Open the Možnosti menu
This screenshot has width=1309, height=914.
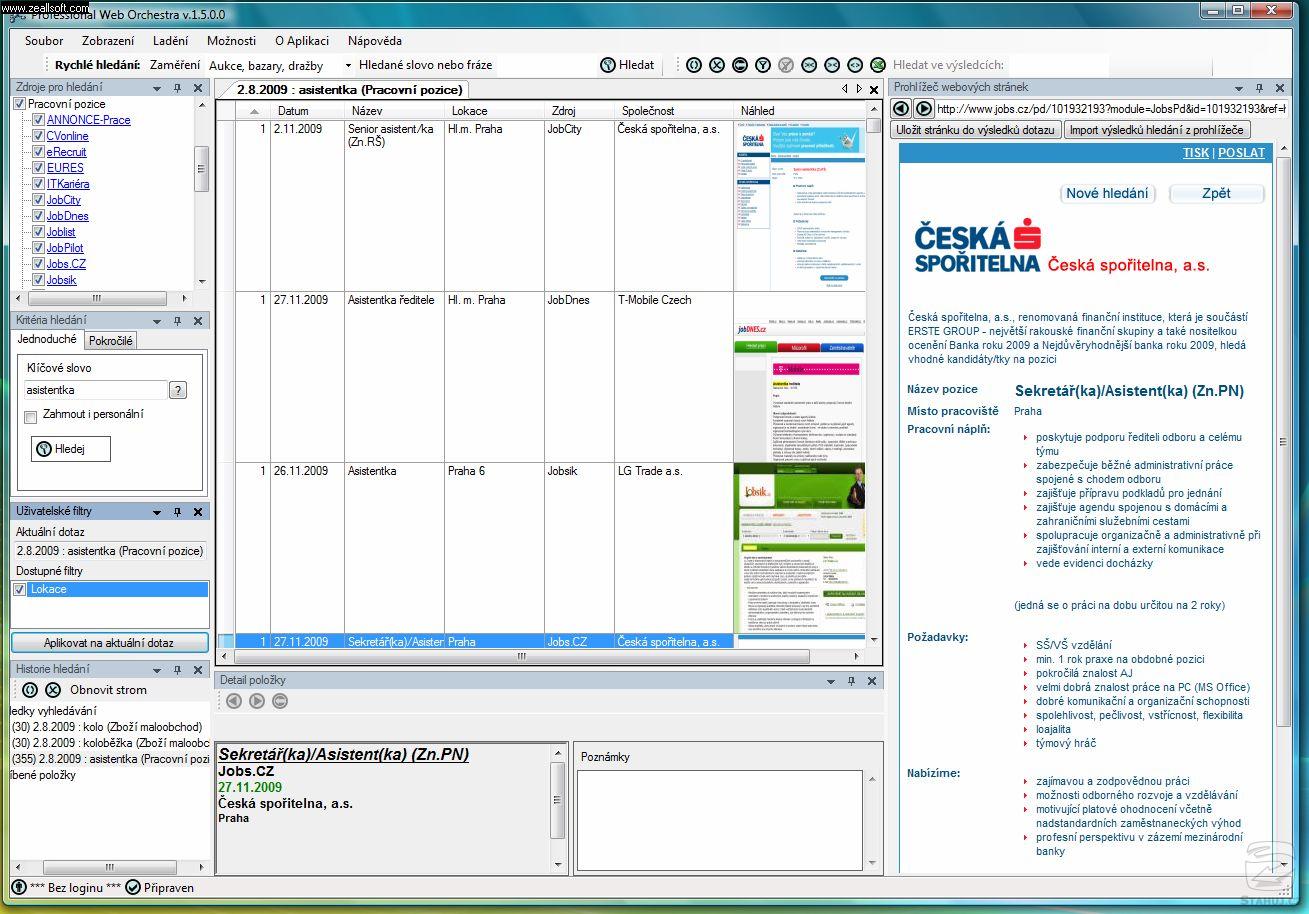point(231,41)
